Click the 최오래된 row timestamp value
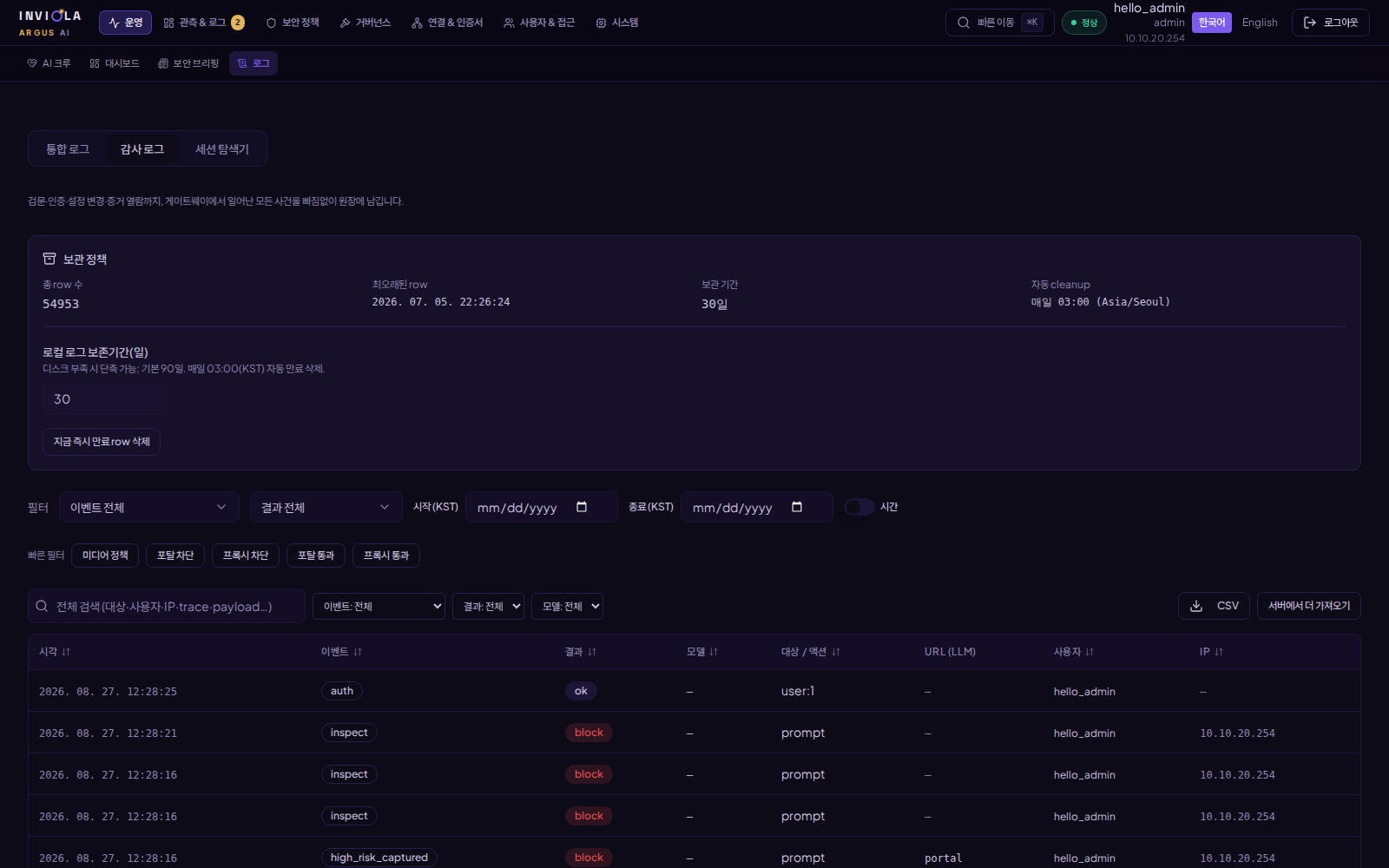 (441, 302)
